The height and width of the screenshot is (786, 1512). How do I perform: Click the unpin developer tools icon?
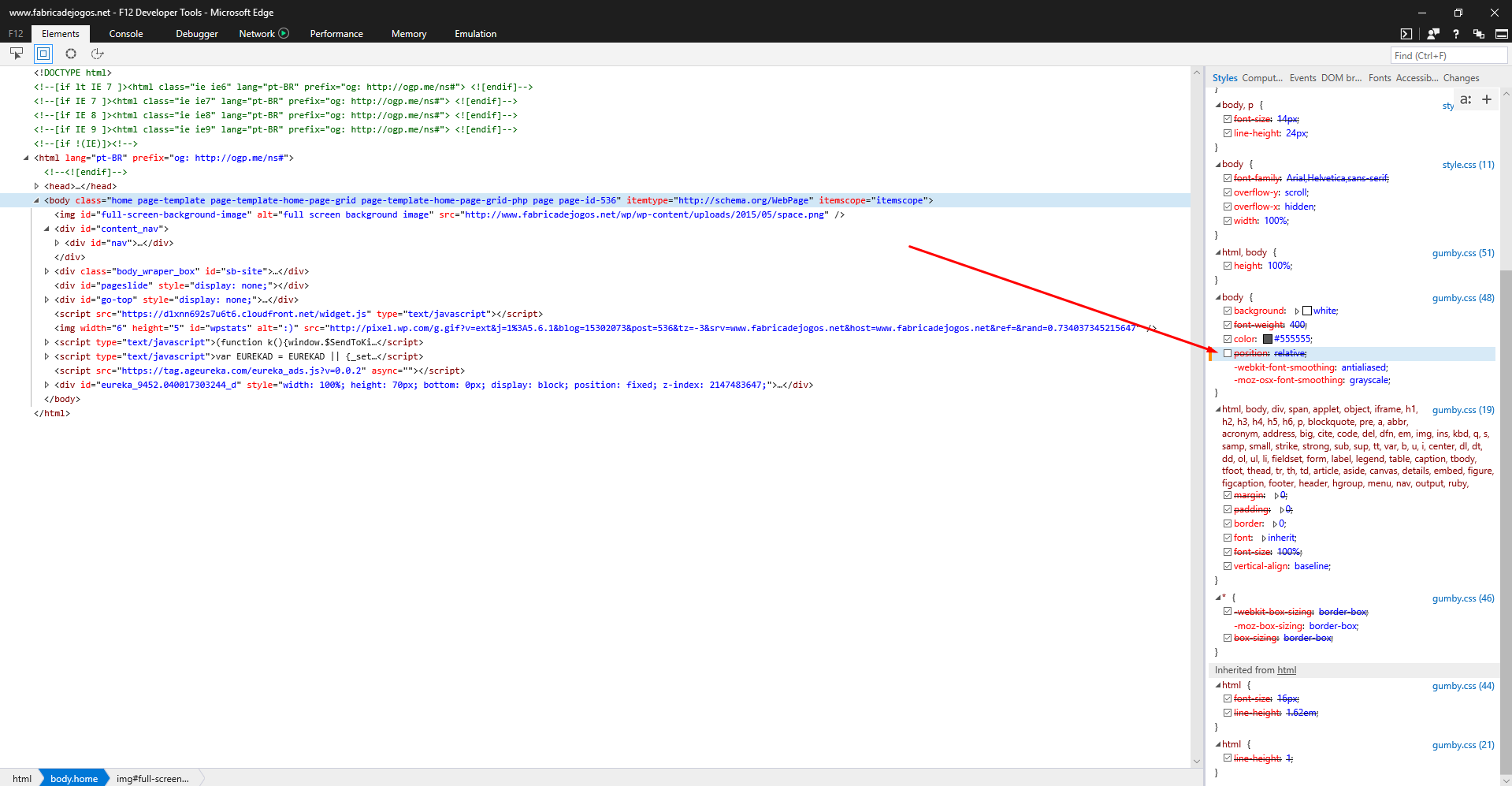(1479, 34)
